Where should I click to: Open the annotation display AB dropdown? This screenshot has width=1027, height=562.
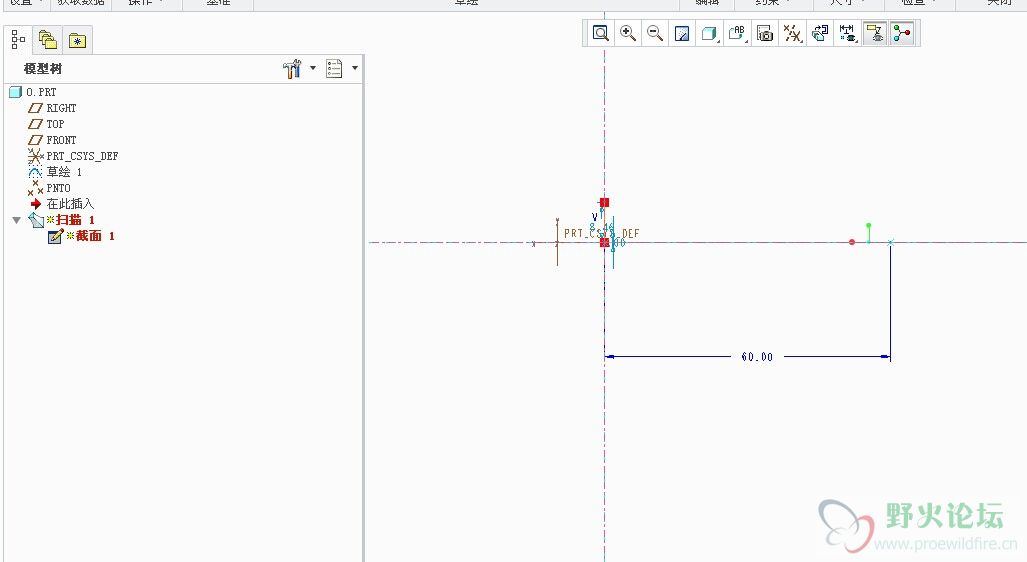coord(738,33)
